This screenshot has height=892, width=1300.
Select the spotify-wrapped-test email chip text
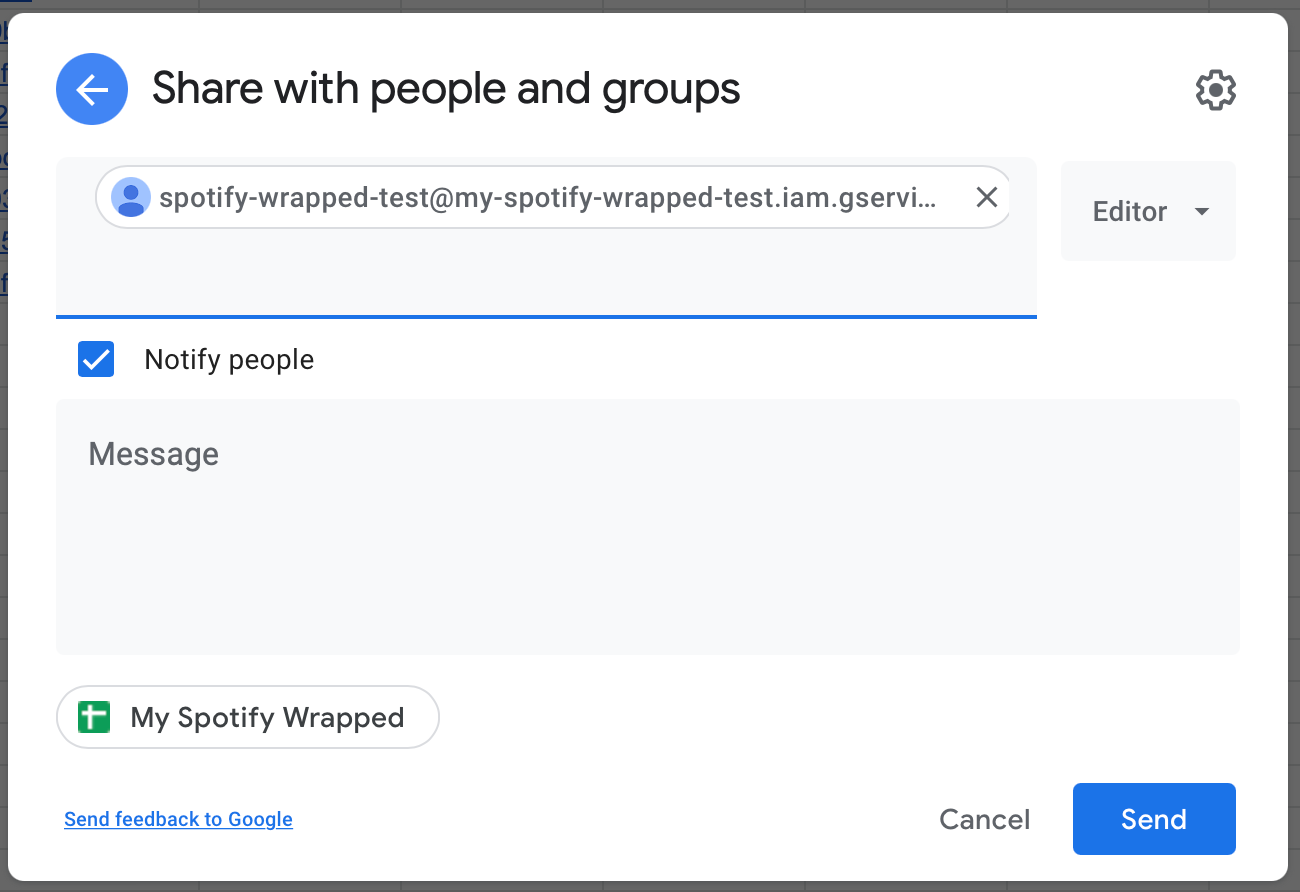pyautogui.click(x=547, y=198)
